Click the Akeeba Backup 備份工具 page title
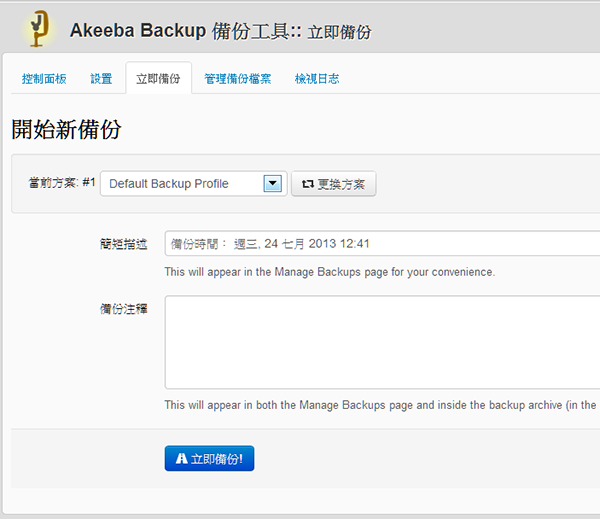600x519 pixels. 220,31
